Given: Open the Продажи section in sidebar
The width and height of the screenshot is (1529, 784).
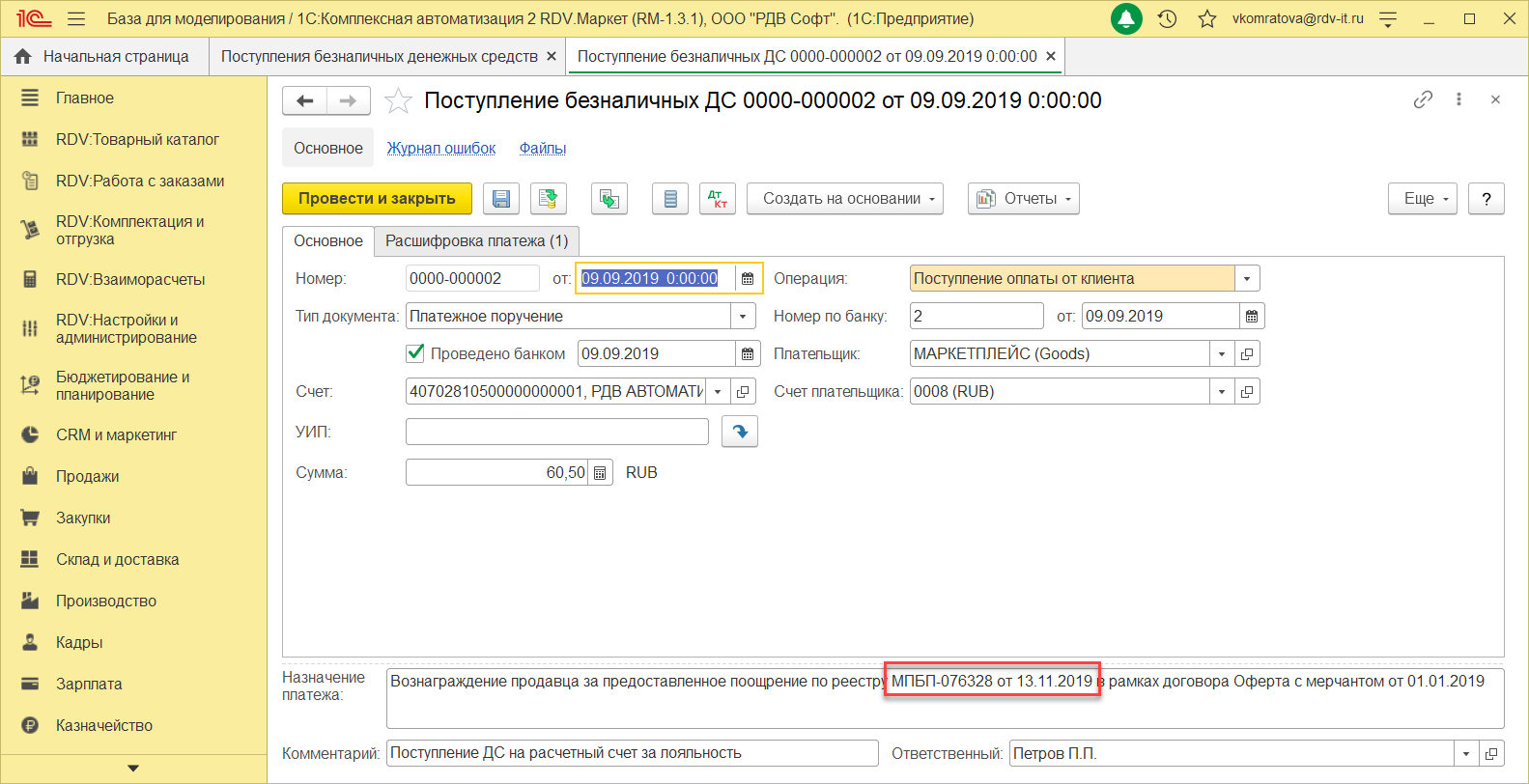Looking at the screenshot, I should click(87, 477).
